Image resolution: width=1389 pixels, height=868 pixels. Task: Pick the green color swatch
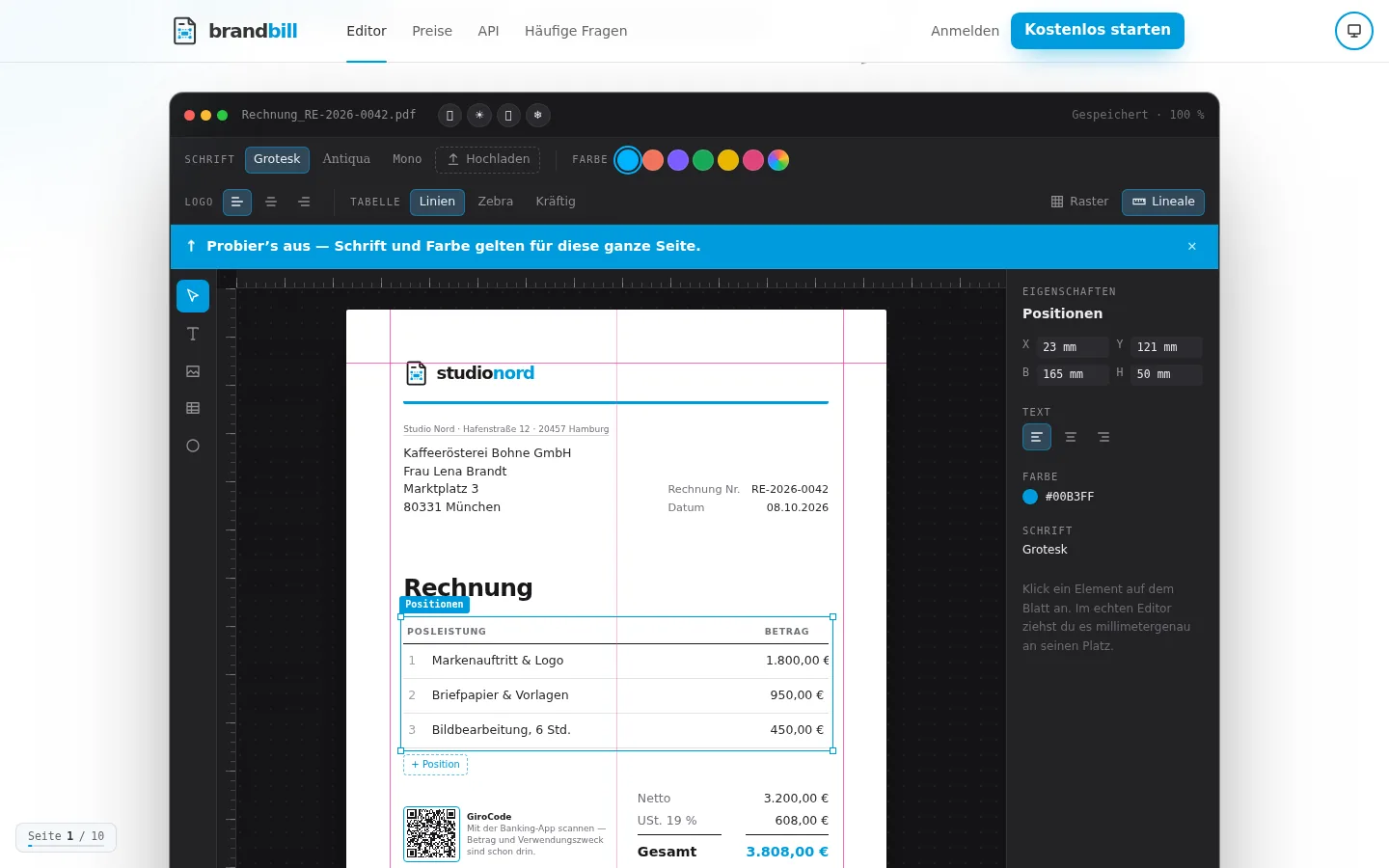click(x=703, y=160)
